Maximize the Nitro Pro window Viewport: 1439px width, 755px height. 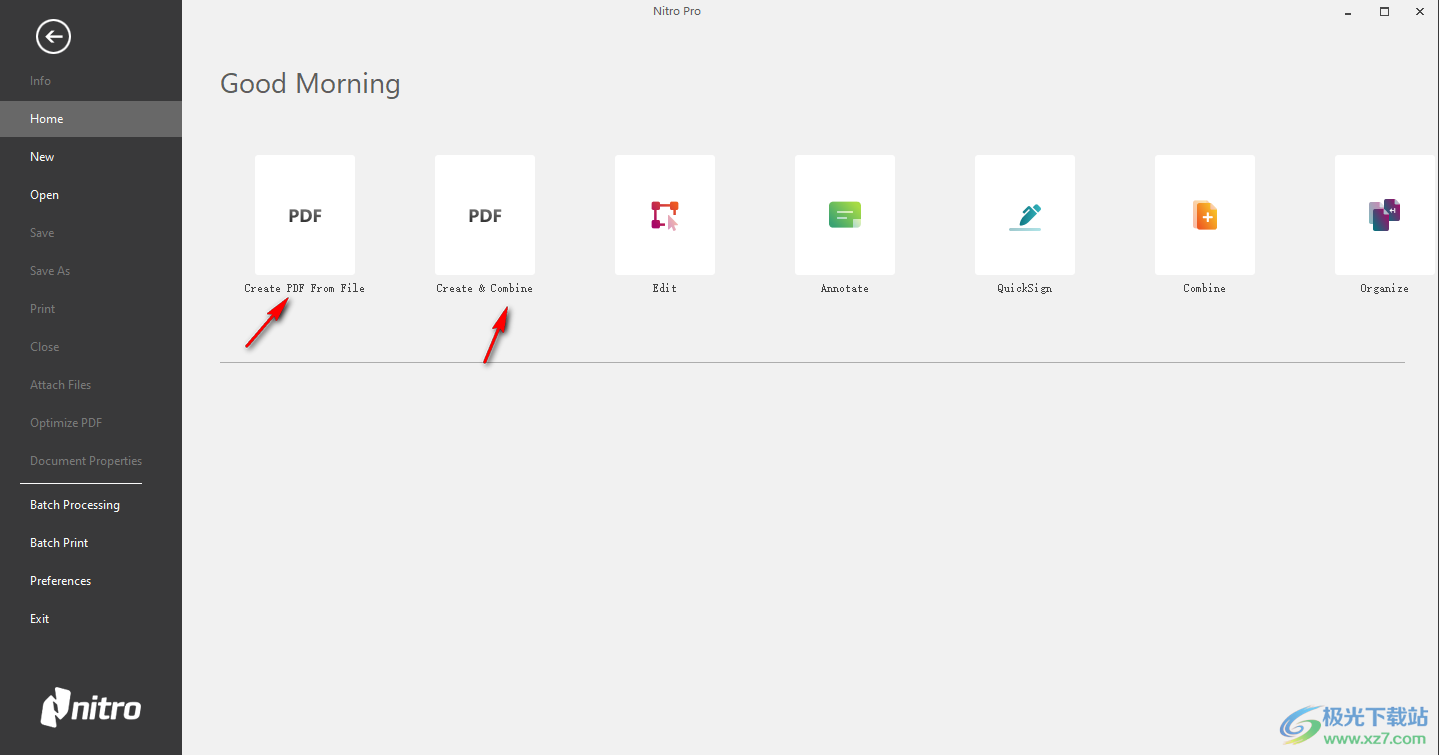(x=1385, y=12)
